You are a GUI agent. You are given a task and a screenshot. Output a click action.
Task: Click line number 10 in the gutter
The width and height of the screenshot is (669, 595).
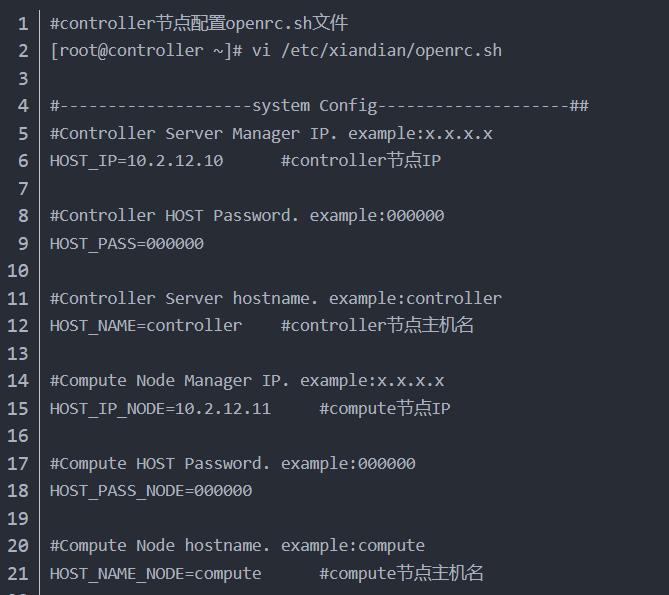click(x=18, y=270)
